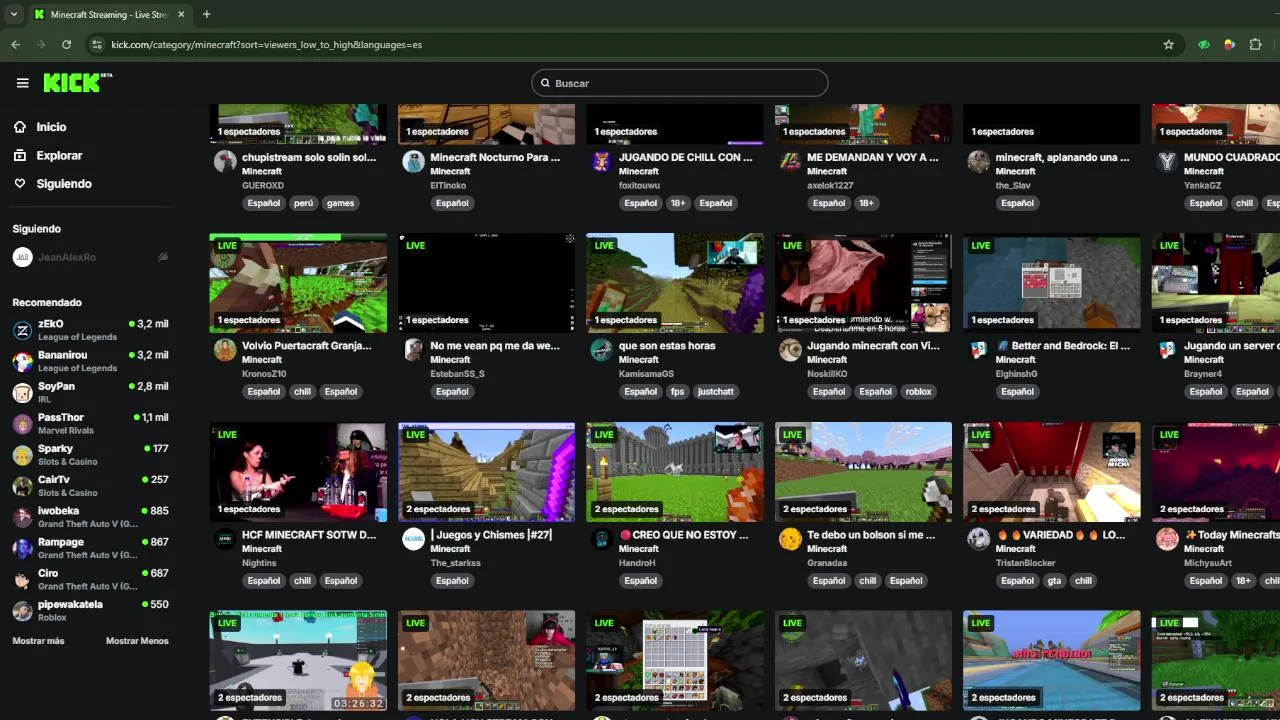
Task: Bookmark this page with the star icon
Action: pyautogui.click(x=1168, y=44)
